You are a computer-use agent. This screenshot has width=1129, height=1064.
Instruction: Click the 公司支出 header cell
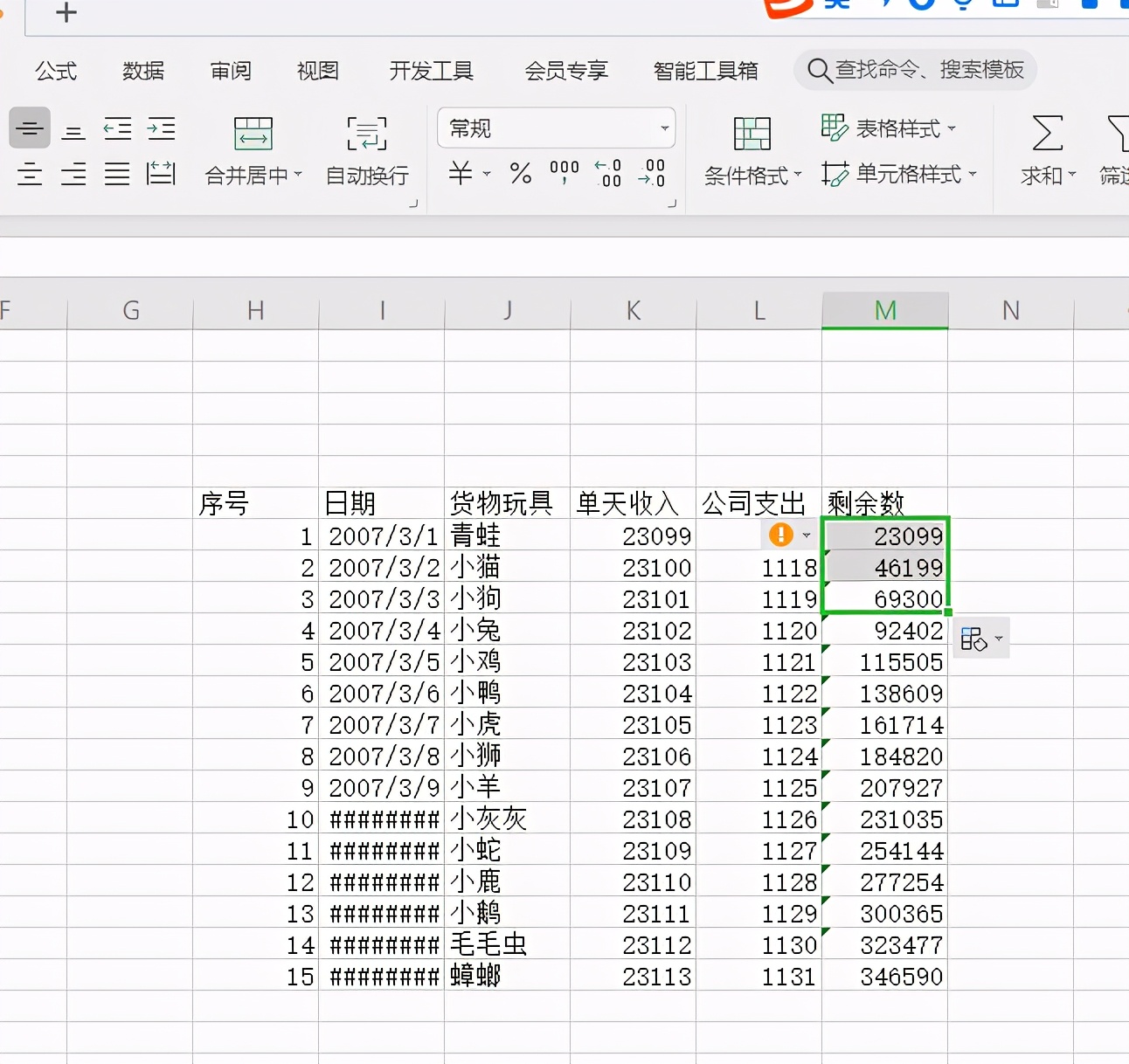pos(759,503)
